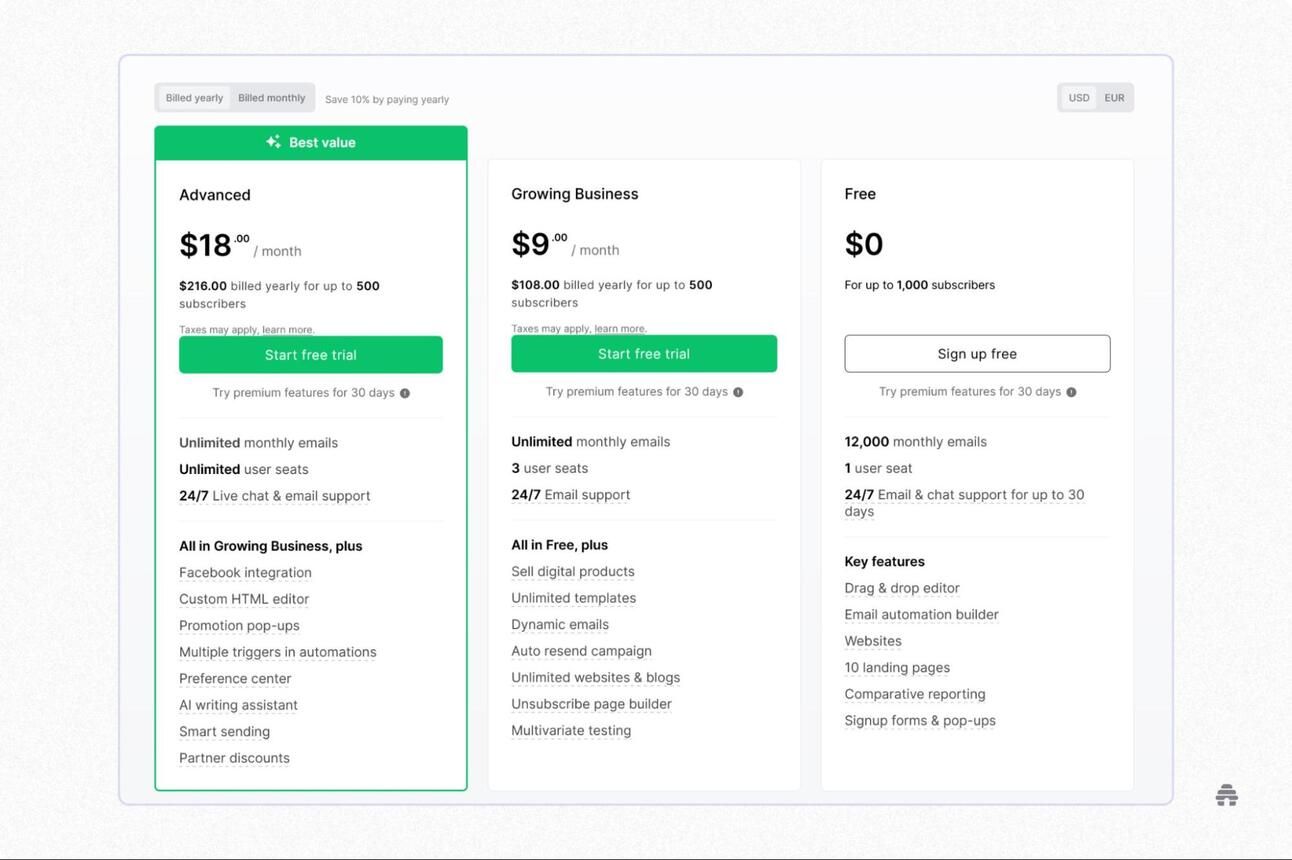Click 24/7 Email support in Growing Business
Screen dimensions: 1292x860
click(x=571, y=495)
